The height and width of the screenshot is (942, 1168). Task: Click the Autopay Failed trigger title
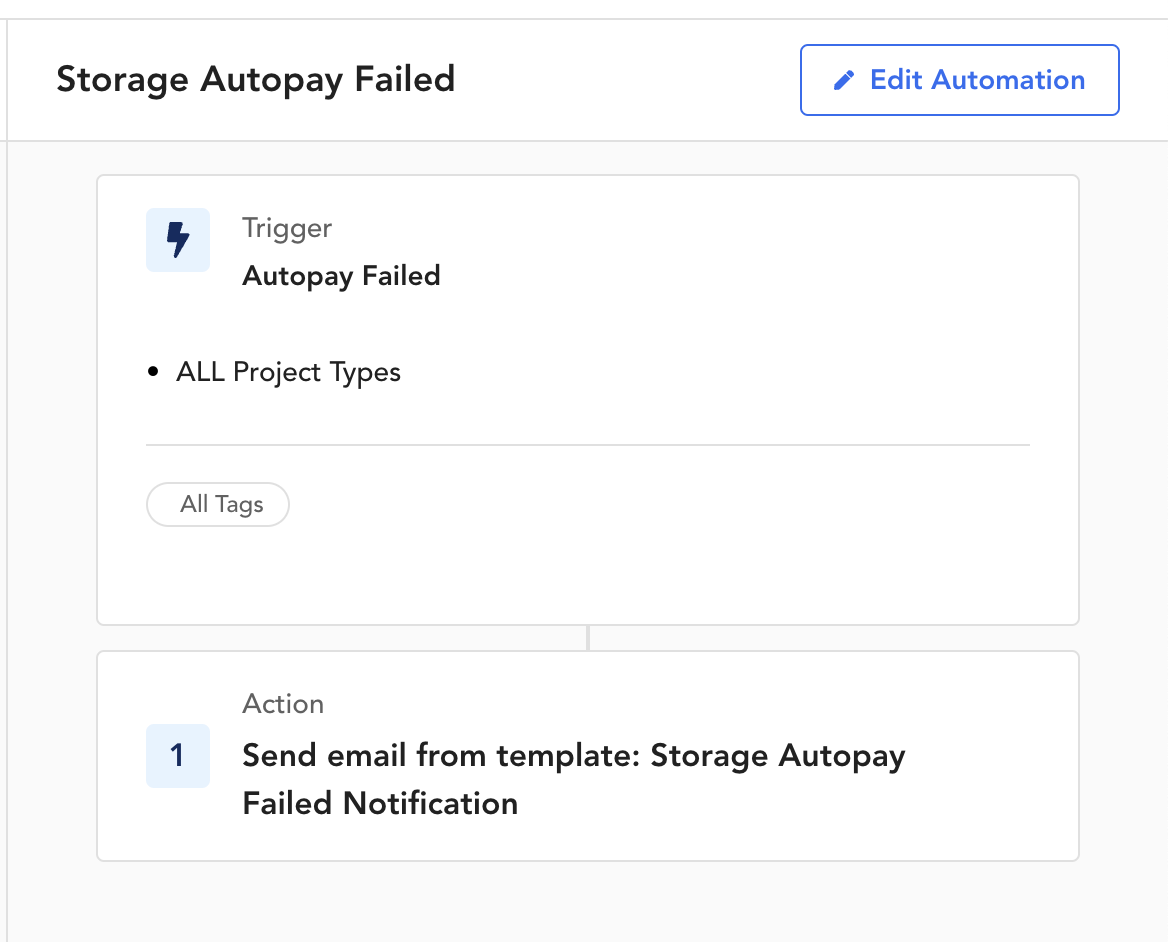coord(341,276)
